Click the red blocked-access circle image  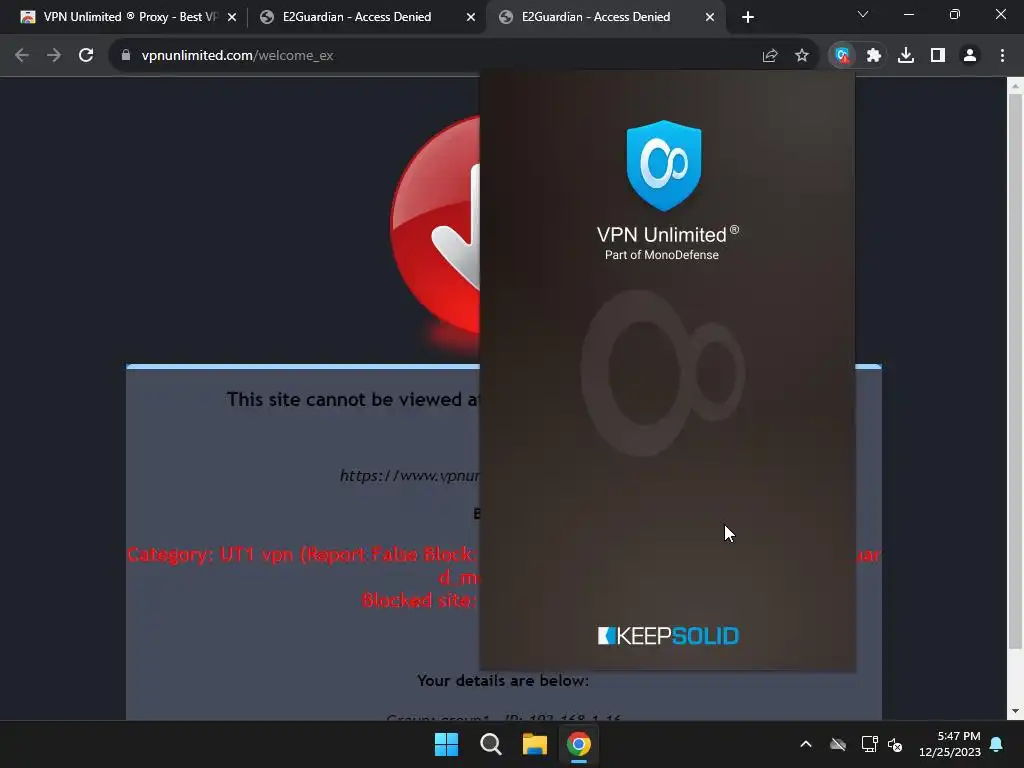tap(436, 225)
